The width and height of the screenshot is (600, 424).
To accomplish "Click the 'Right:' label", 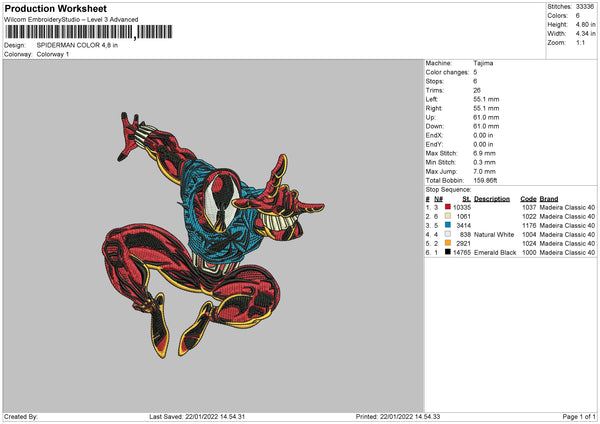I will point(434,108).
